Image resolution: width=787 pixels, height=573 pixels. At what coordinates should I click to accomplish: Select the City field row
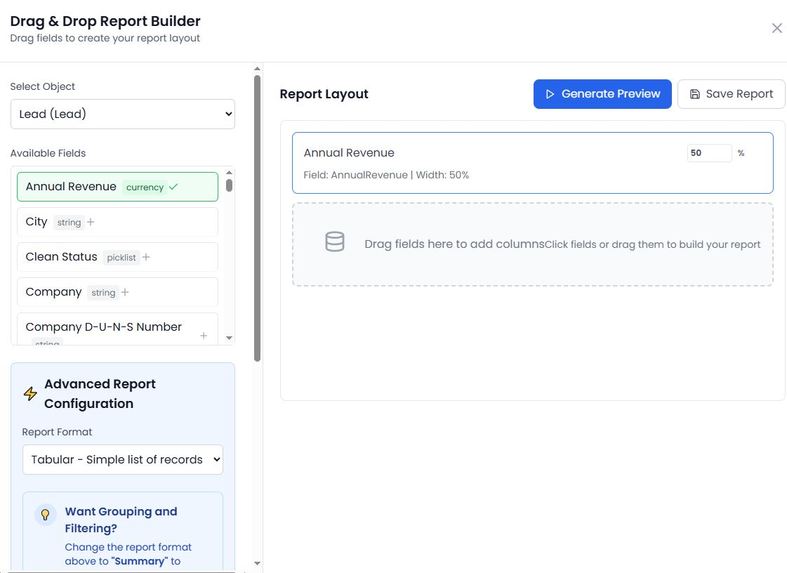coord(117,222)
